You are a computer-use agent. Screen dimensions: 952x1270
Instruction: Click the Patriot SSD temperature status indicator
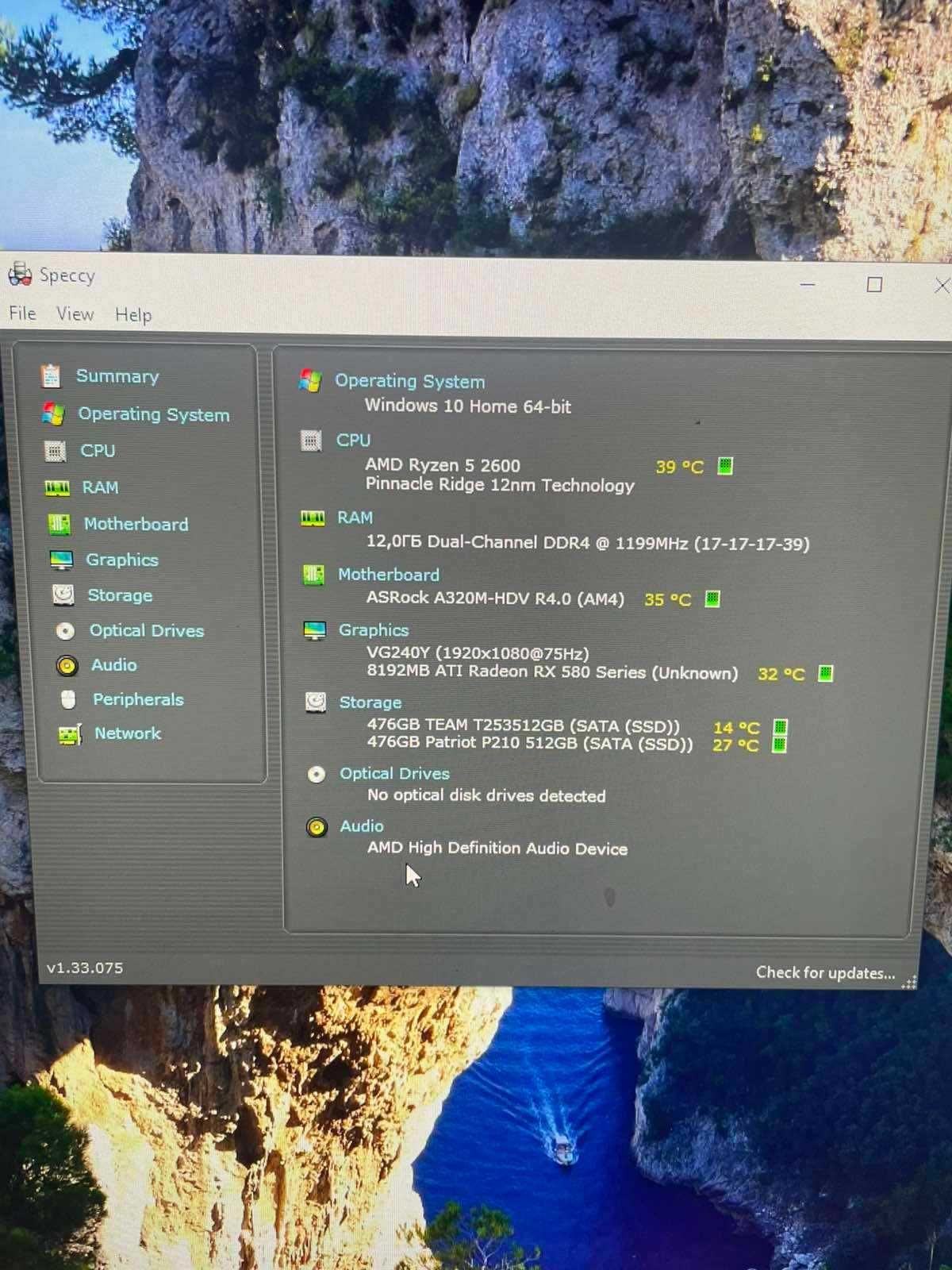[779, 745]
